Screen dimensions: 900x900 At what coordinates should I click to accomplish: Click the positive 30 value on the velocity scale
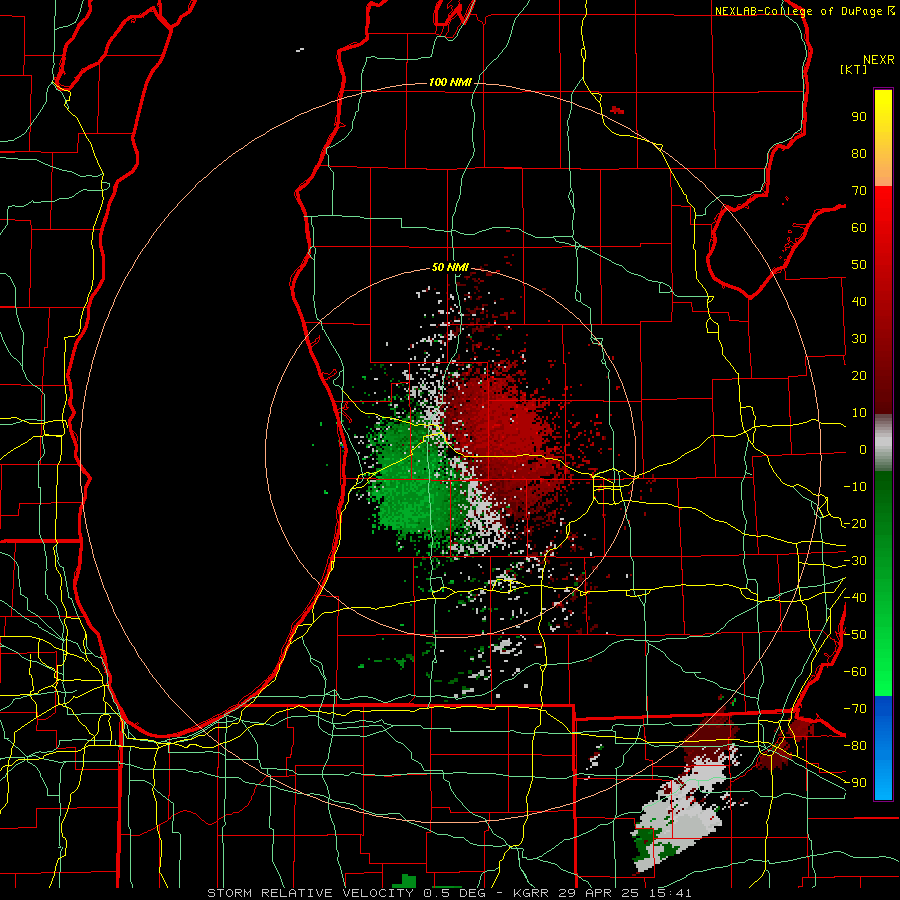point(859,339)
